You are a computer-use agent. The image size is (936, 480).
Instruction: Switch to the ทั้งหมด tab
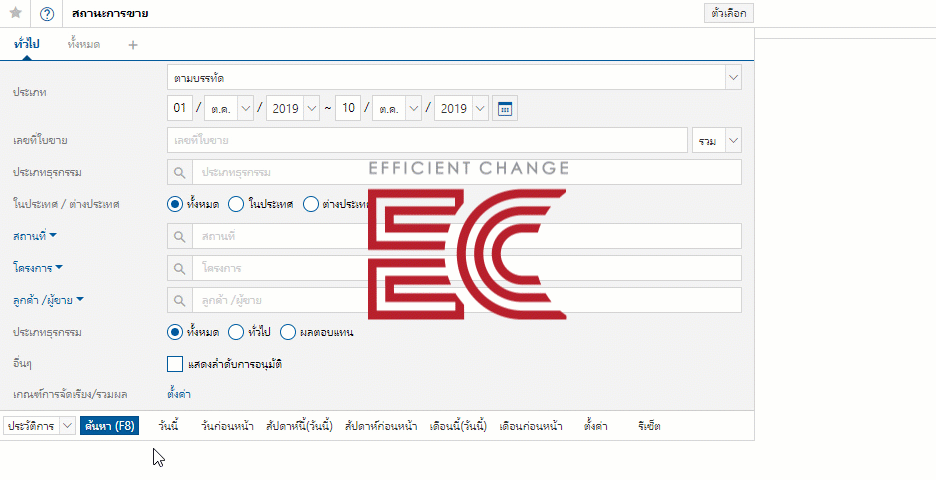coord(84,44)
